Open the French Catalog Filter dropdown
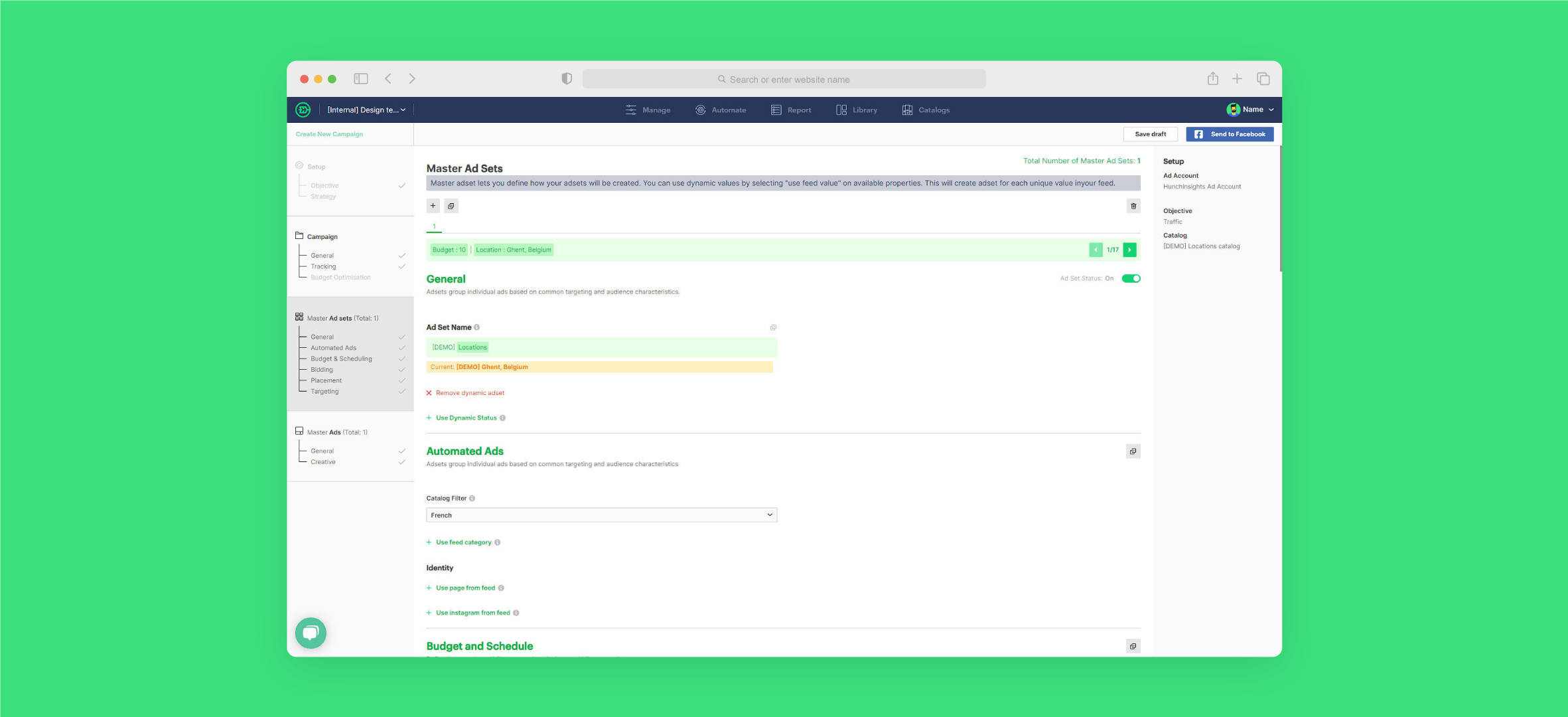This screenshot has height=717, width=1568. tap(601, 515)
